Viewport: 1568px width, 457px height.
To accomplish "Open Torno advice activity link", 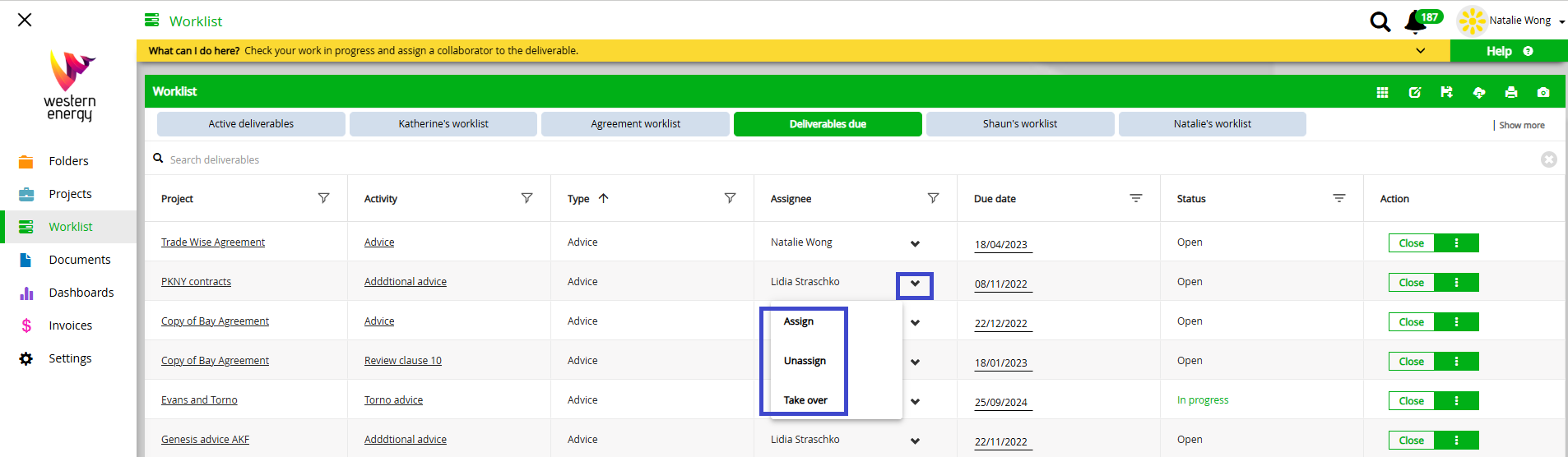I will [x=393, y=400].
